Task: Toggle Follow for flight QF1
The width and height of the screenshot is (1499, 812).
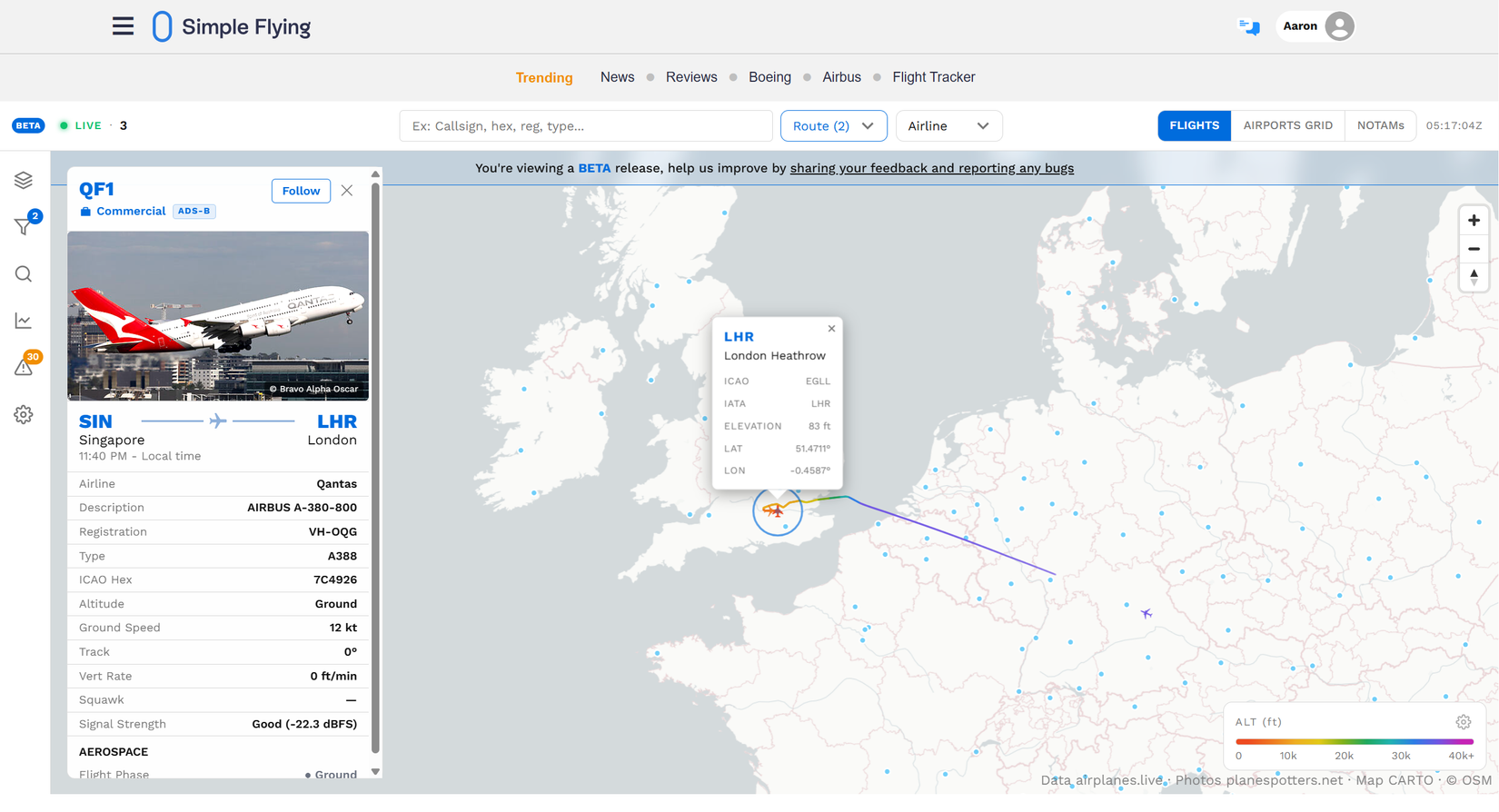Action: pos(301,191)
